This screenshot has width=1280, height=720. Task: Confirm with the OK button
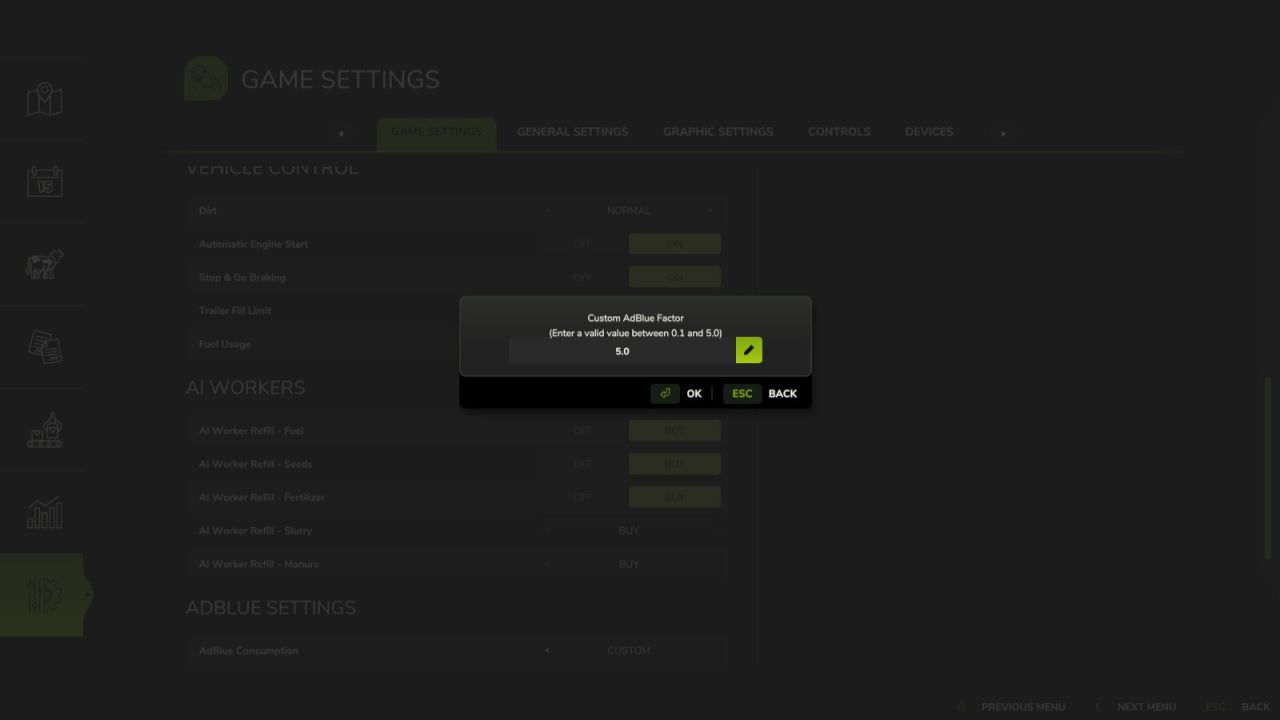point(694,393)
